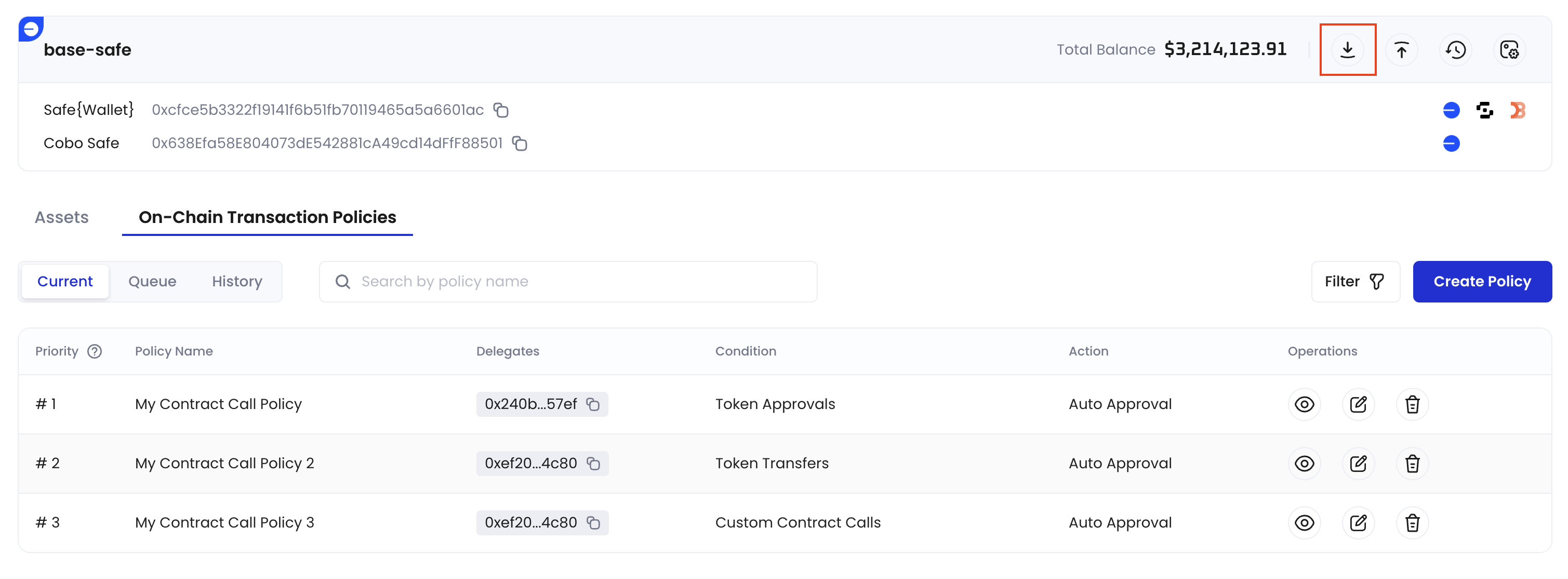Screen dimensions: 1568x579
Task: Switch to the Assets tab
Action: 61,217
